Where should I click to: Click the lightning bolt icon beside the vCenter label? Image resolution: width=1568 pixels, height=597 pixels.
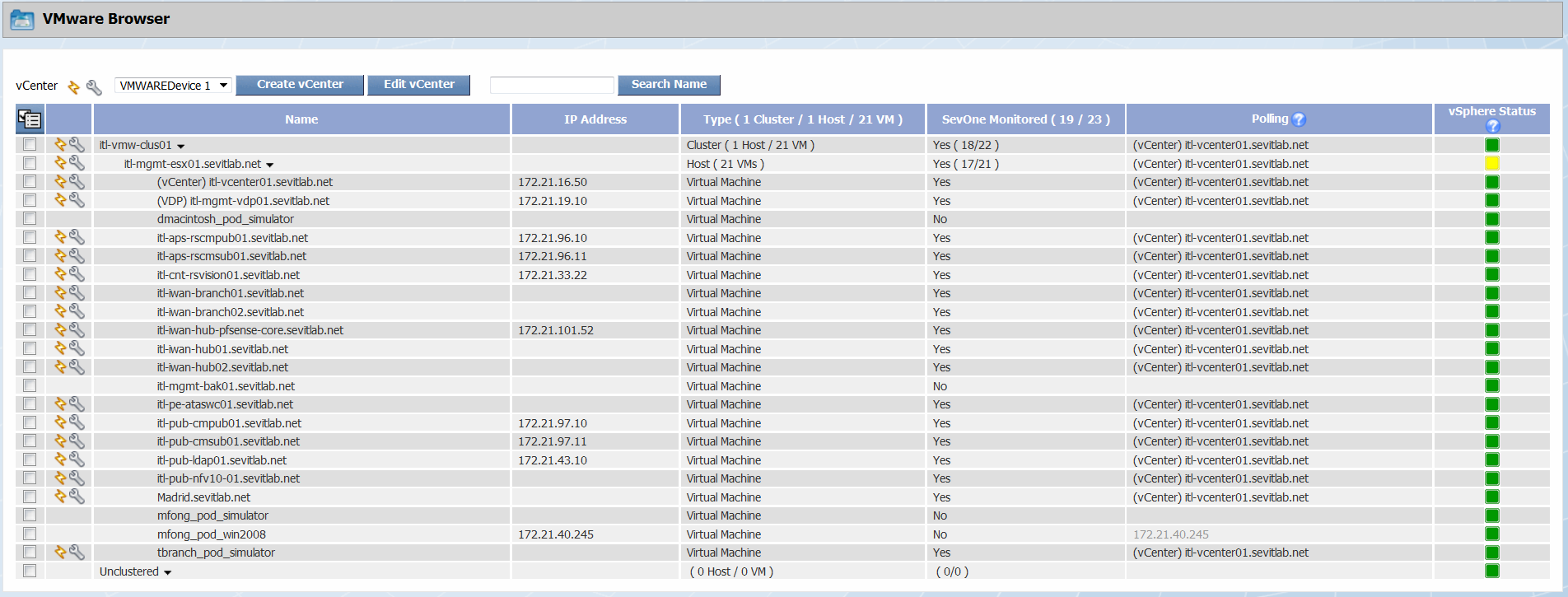pyautogui.click(x=73, y=86)
